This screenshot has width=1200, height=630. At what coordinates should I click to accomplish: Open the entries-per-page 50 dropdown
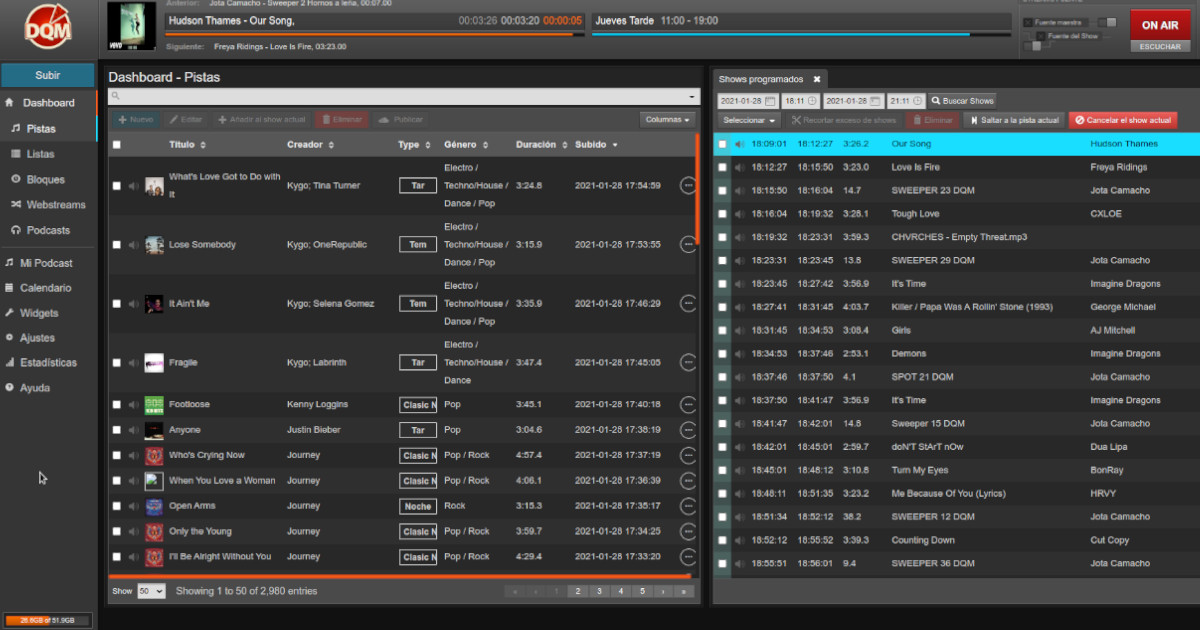(151, 591)
